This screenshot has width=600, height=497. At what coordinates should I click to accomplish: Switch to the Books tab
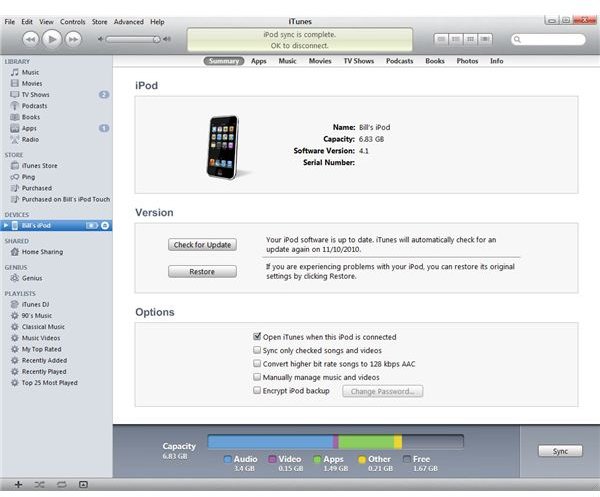coord(435,61)
